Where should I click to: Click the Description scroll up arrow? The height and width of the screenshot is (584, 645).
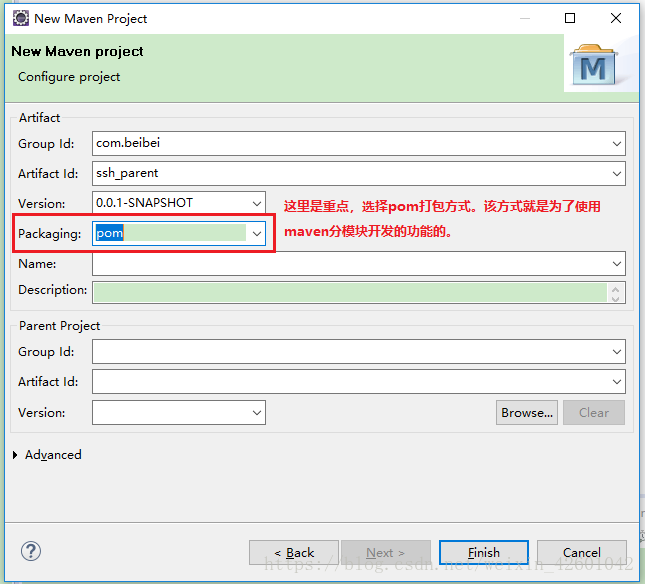coord(615,288)
